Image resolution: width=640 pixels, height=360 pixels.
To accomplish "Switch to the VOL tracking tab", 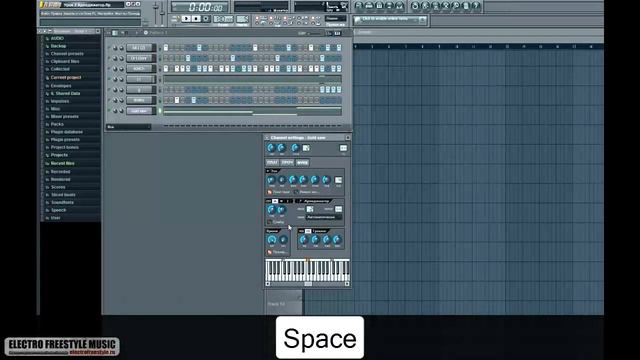I will (x=302, y=231).
